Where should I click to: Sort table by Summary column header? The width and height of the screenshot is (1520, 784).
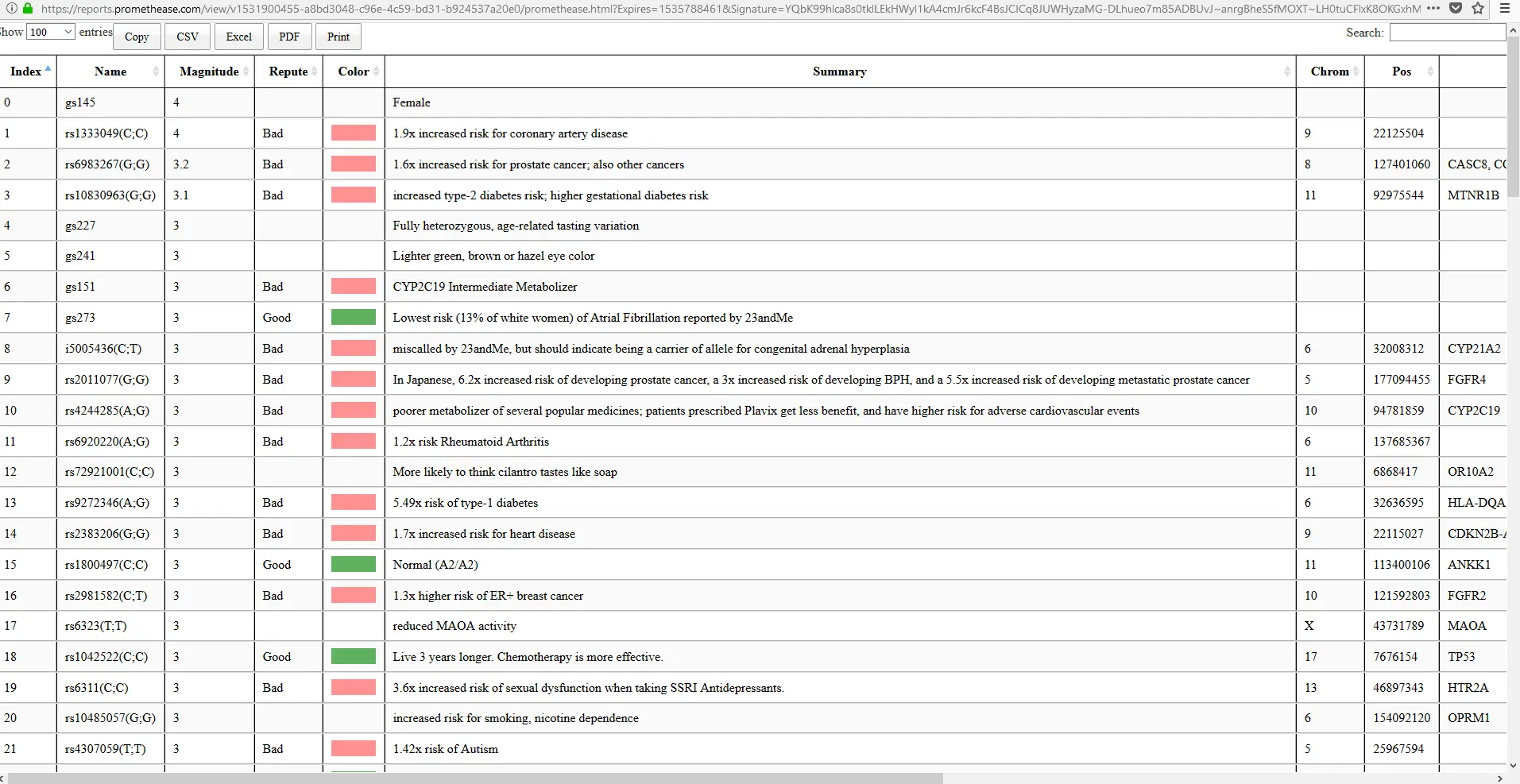[840, 71]
